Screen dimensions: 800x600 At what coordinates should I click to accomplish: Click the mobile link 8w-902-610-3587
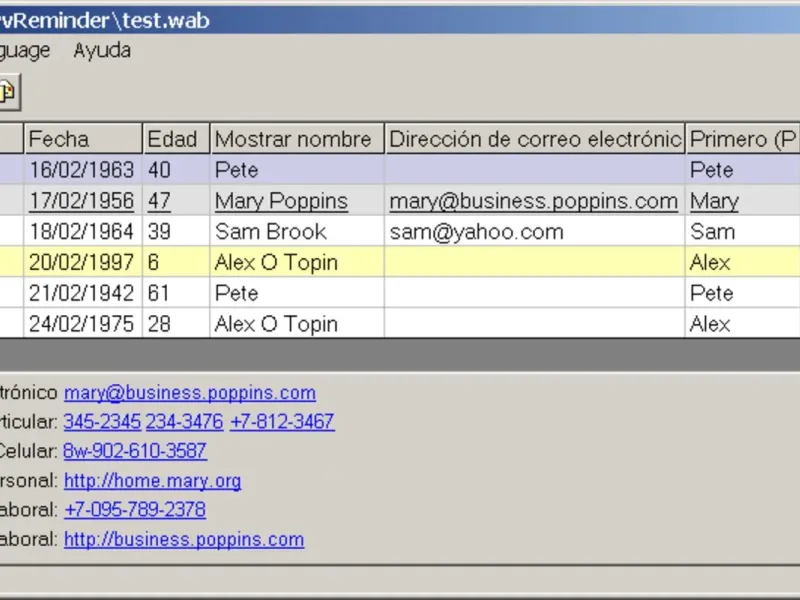pos(135,451)
